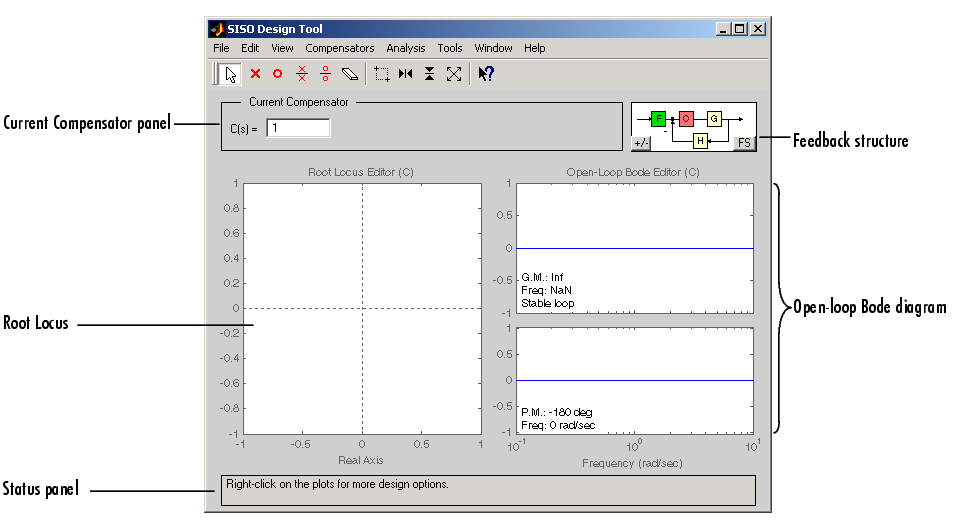Screen dimensions: 956x532
Task: Click the G plant block
Action: [714, 119]
